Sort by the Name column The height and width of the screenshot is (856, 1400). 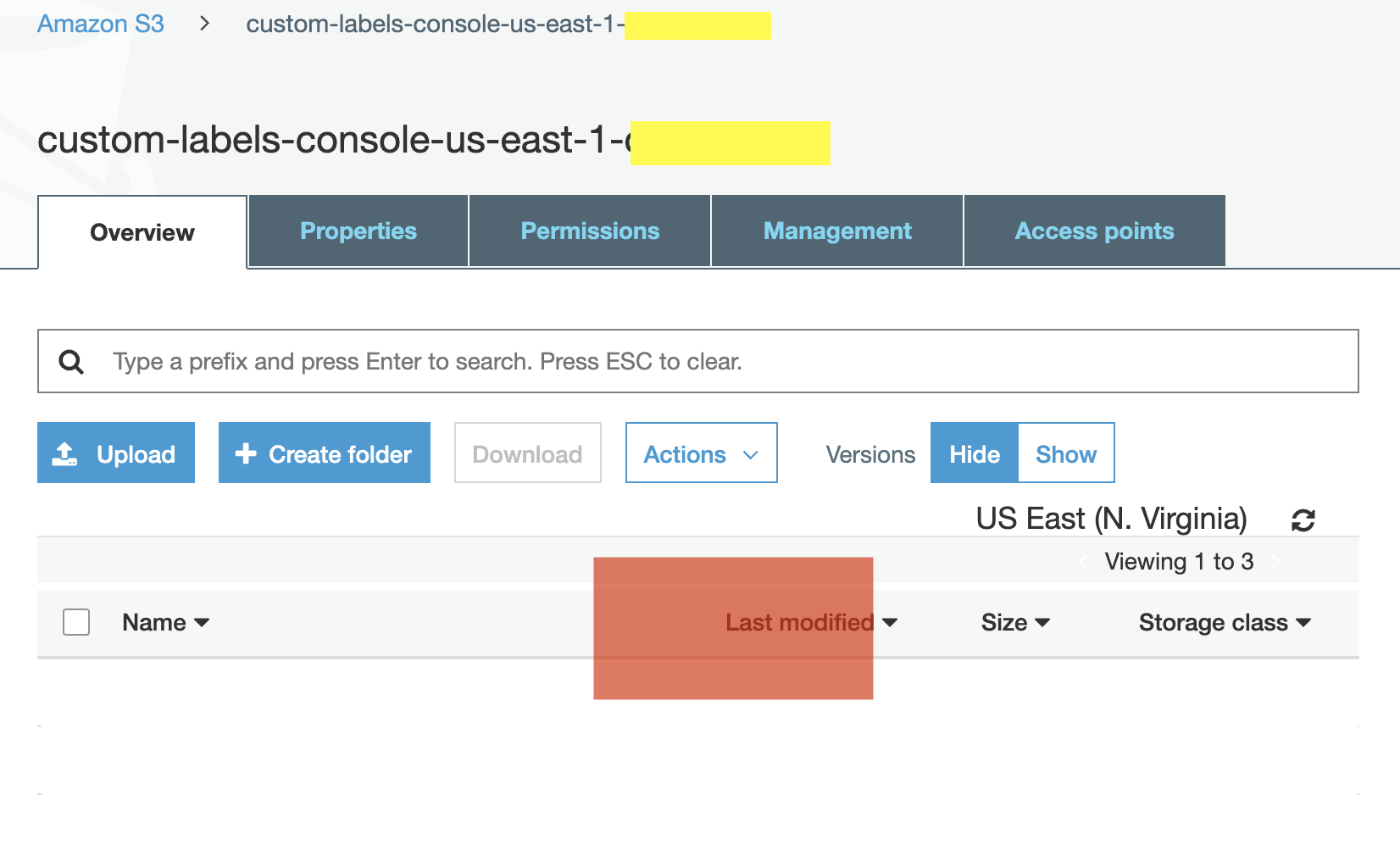tap(165, 622)
